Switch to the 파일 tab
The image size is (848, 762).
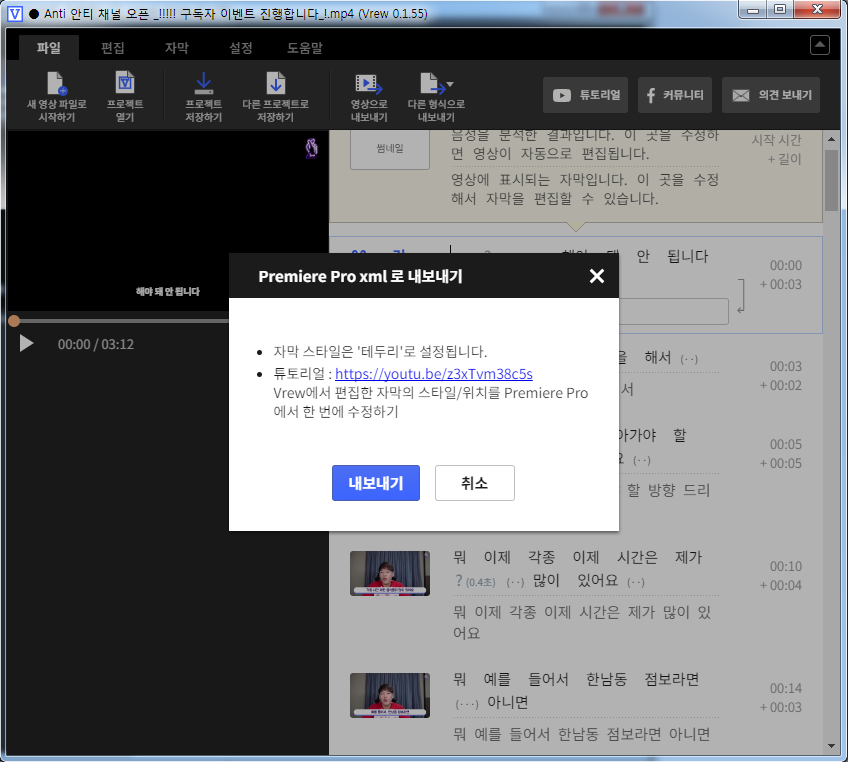[x=49, y=48]
